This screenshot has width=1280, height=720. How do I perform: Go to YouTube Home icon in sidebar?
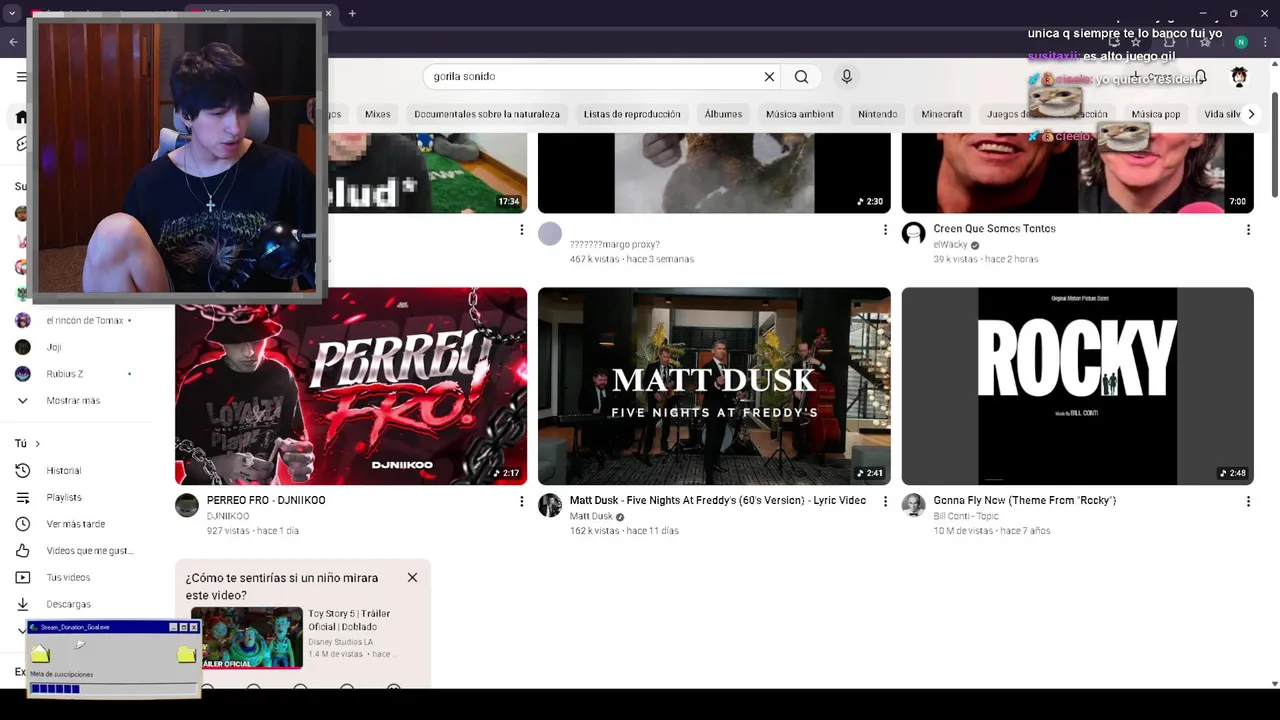tap(21, 117)
